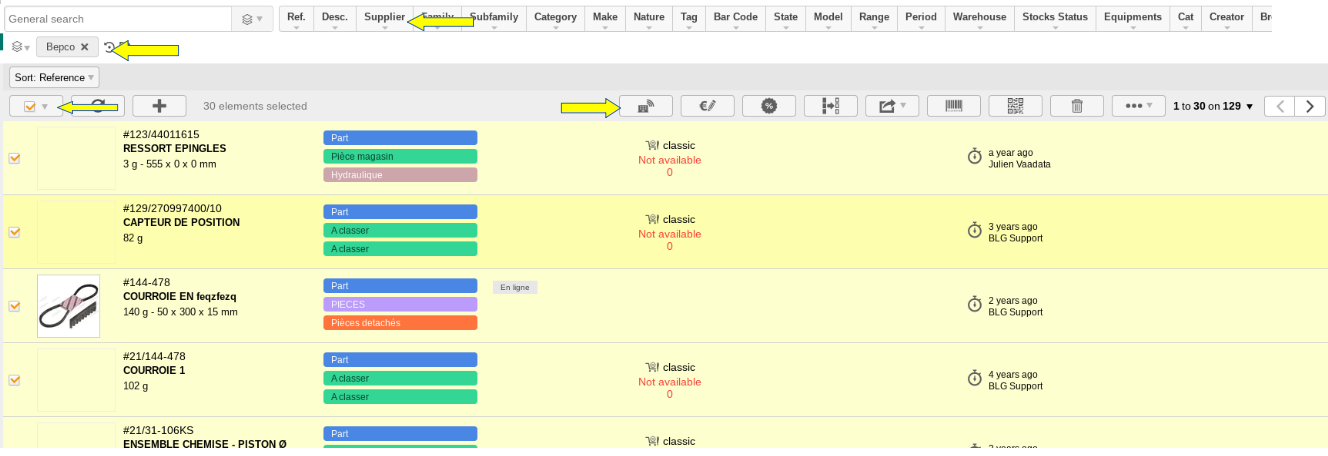Viewport: 1328px width, 456px height.
Task: Click stopwatch icon in RESSORT EPINGLES row
Action: click(975, 157)
